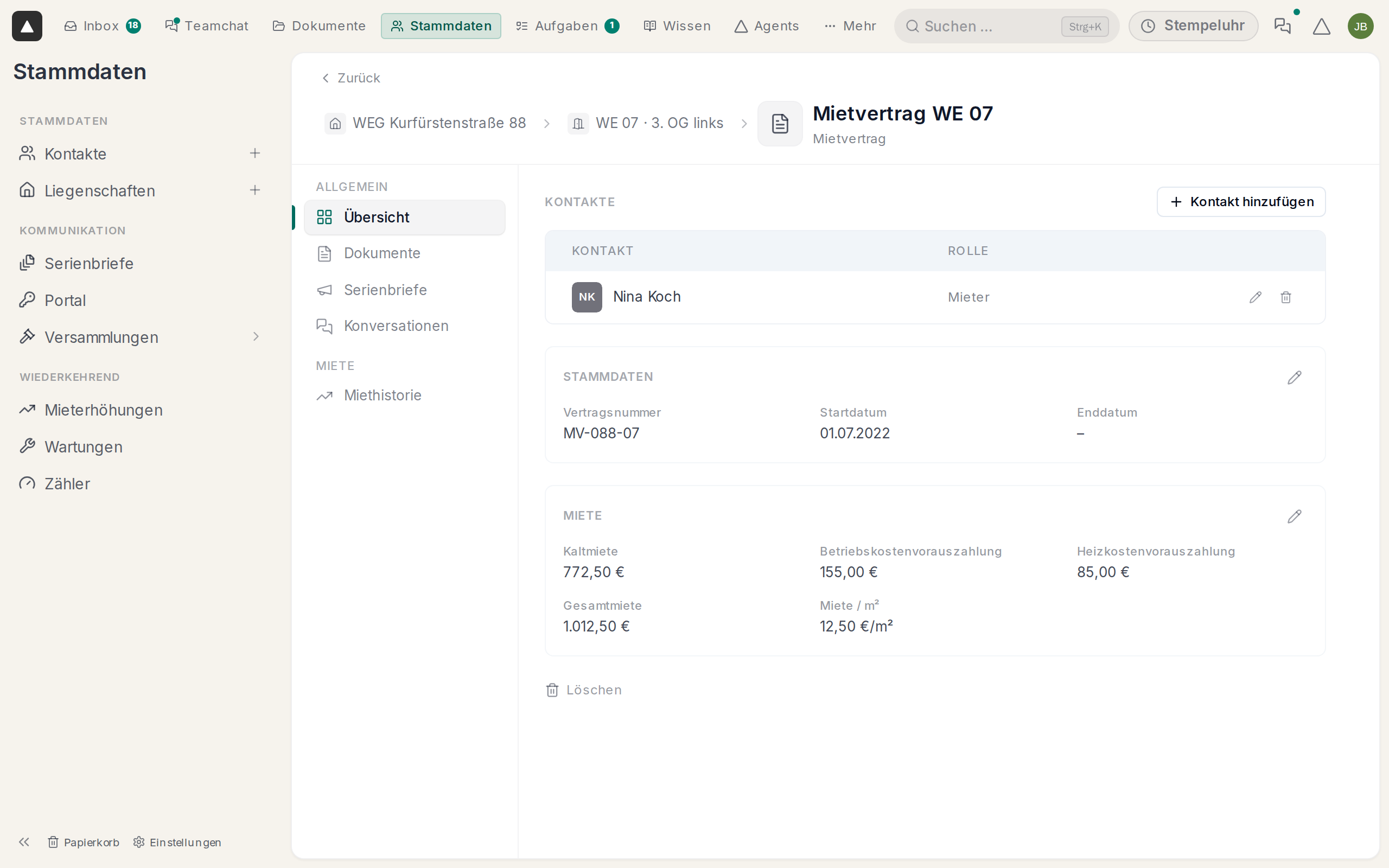Delete Nina Koch contact via trash icon
This screenshot has width=1389, height=868.
1286,297
